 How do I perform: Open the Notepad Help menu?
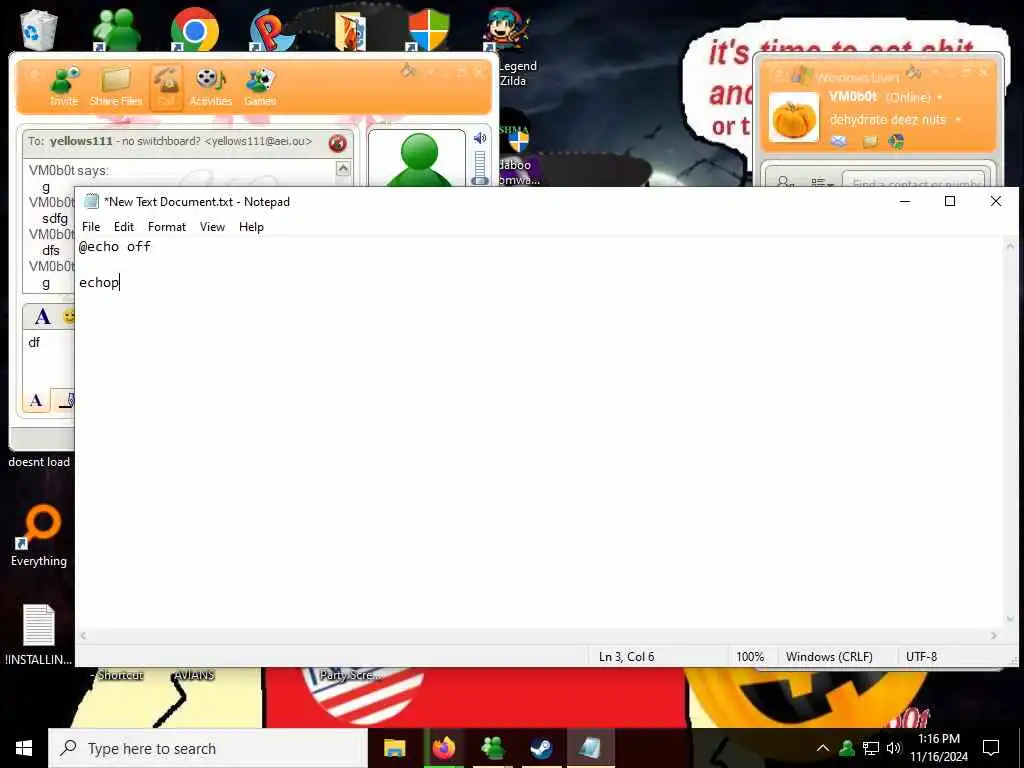[251, 227]
